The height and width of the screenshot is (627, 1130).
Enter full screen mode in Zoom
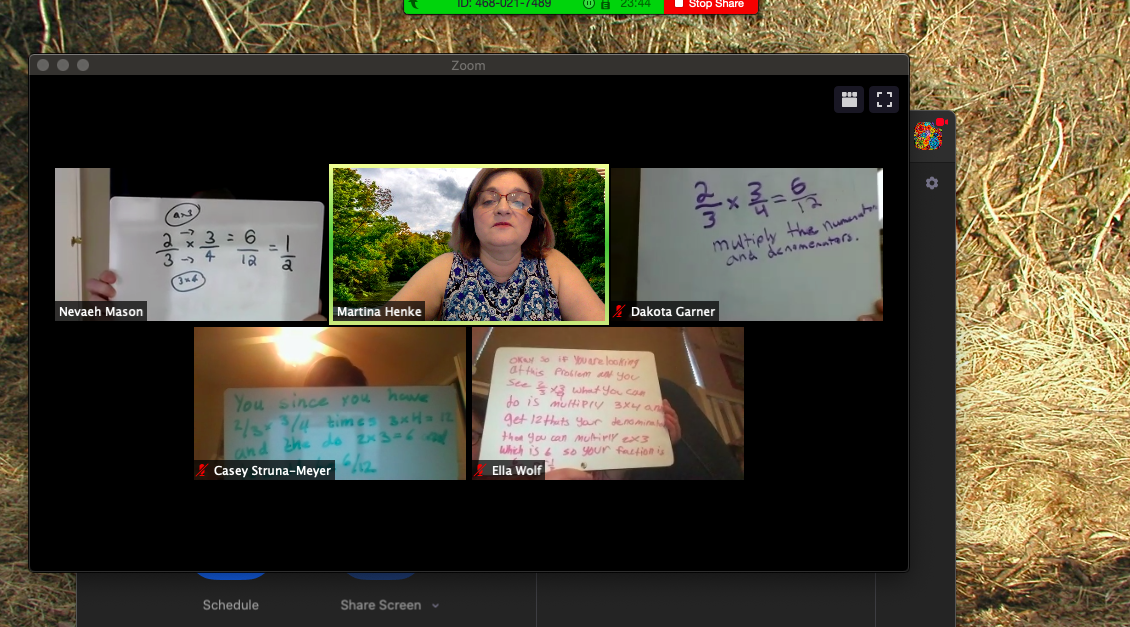coord(884,99)
